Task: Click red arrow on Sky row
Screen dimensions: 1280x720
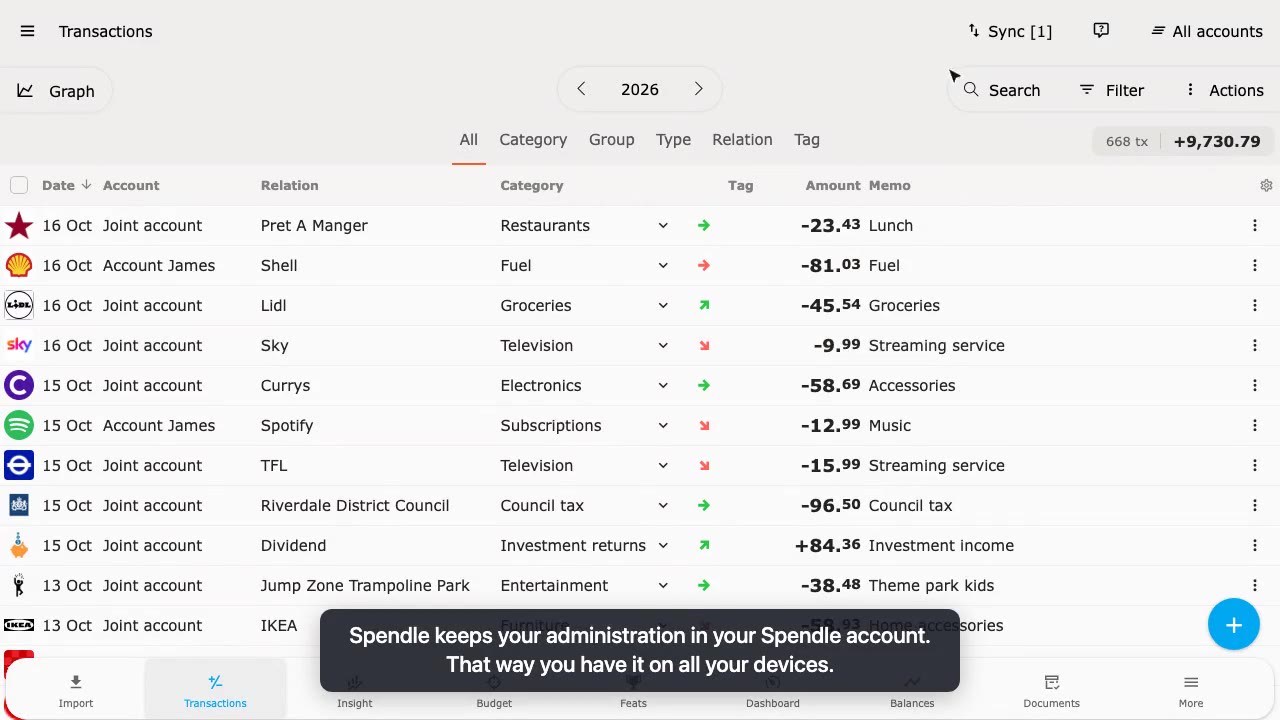Action: coord(704,345)
